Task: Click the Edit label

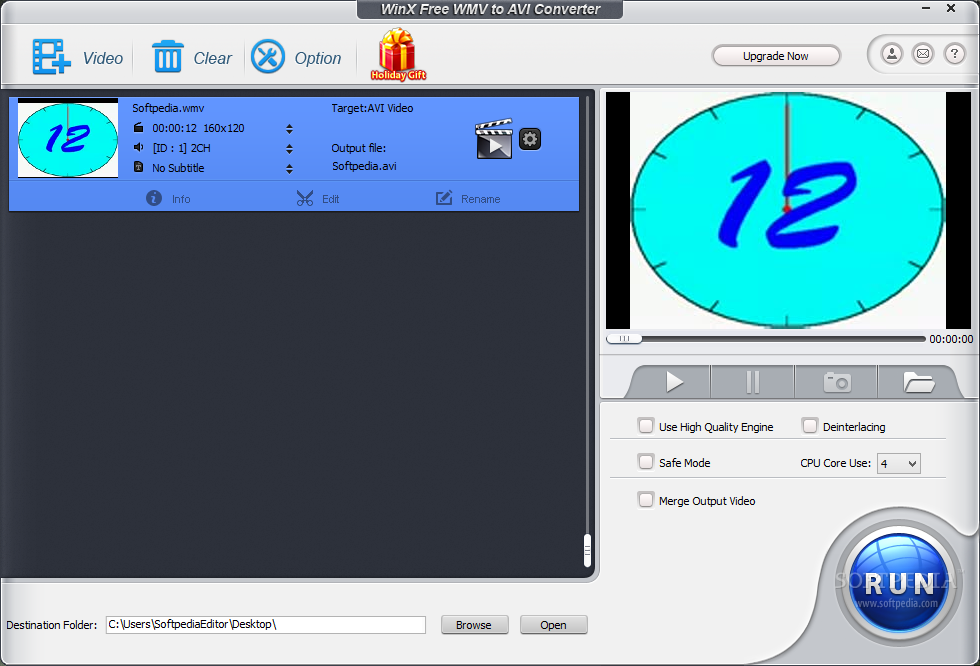Action: click(x=331, y=199)
